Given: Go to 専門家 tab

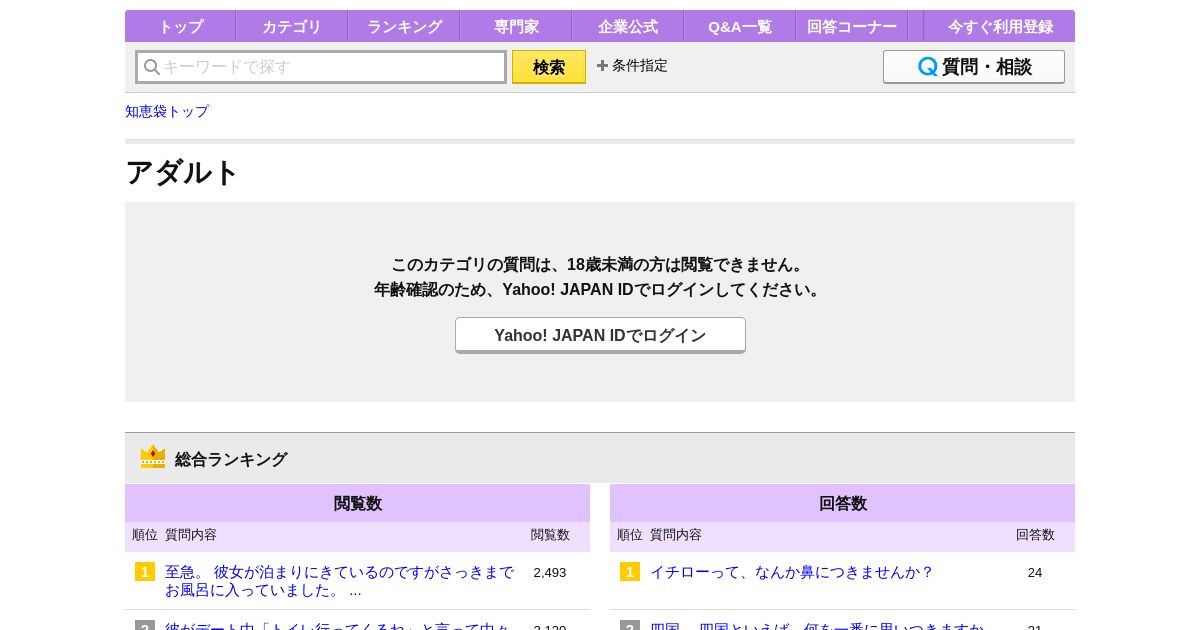Looking at the screenshot, I should point(516,26).
